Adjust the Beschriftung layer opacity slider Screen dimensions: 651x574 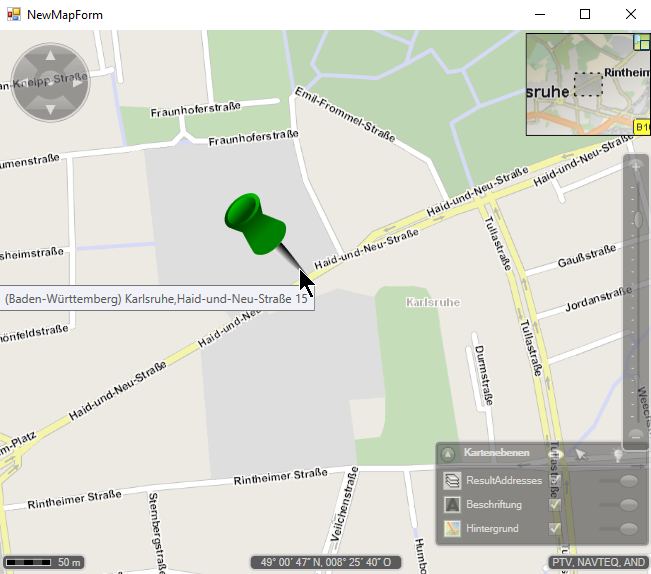pos(627,505)
